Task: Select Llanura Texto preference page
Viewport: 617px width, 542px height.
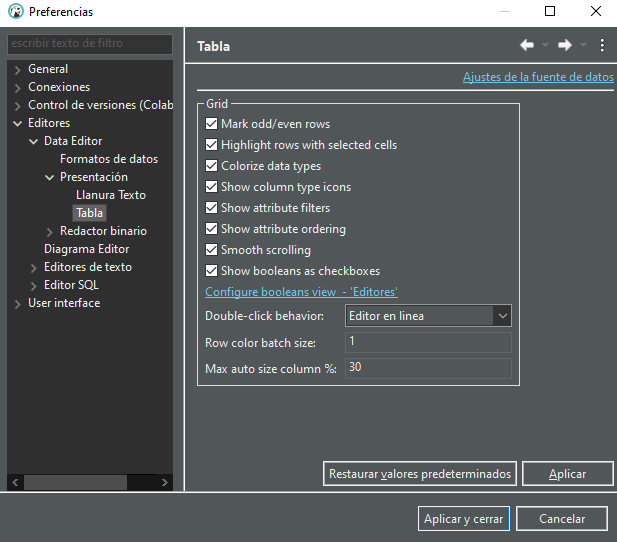Action: coord(111,195)
